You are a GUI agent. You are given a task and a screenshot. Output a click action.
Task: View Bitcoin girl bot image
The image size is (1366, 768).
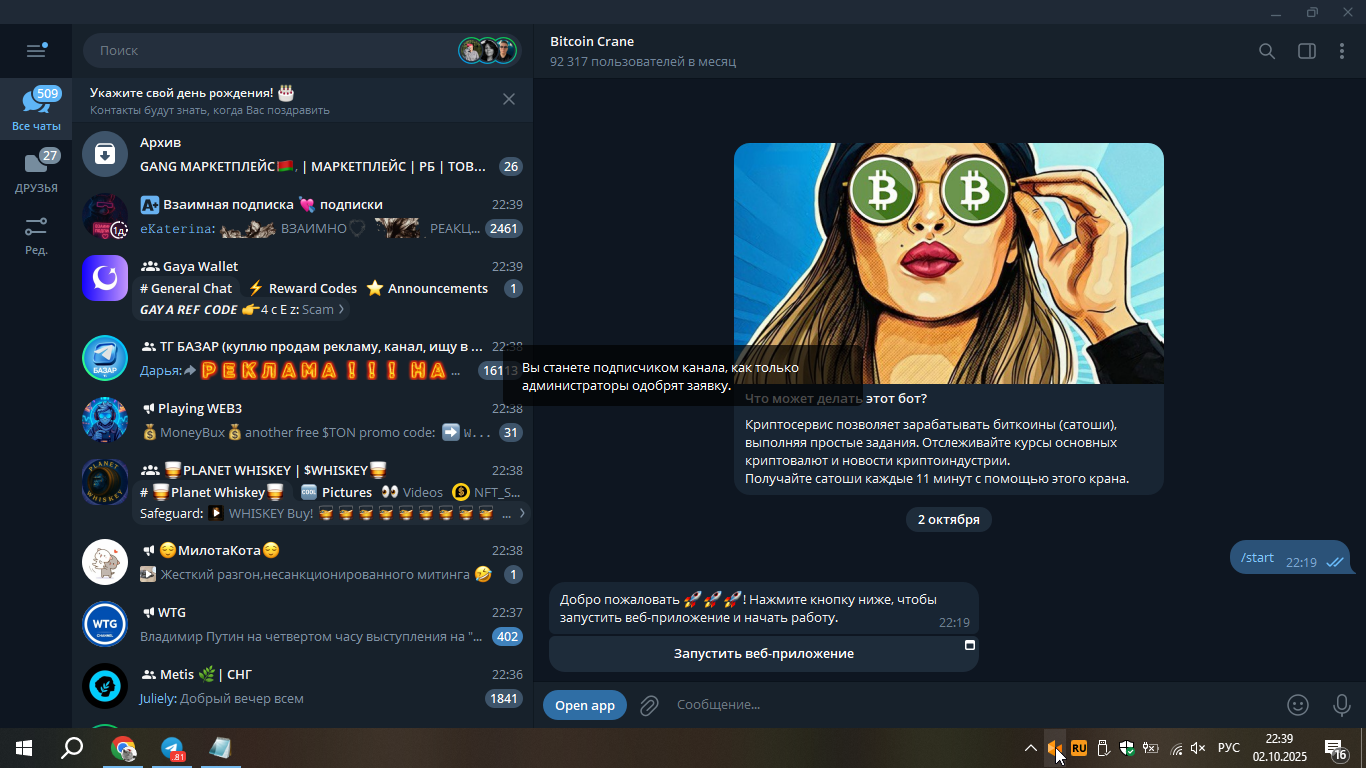pyautogui.click(x=949, y=263)
